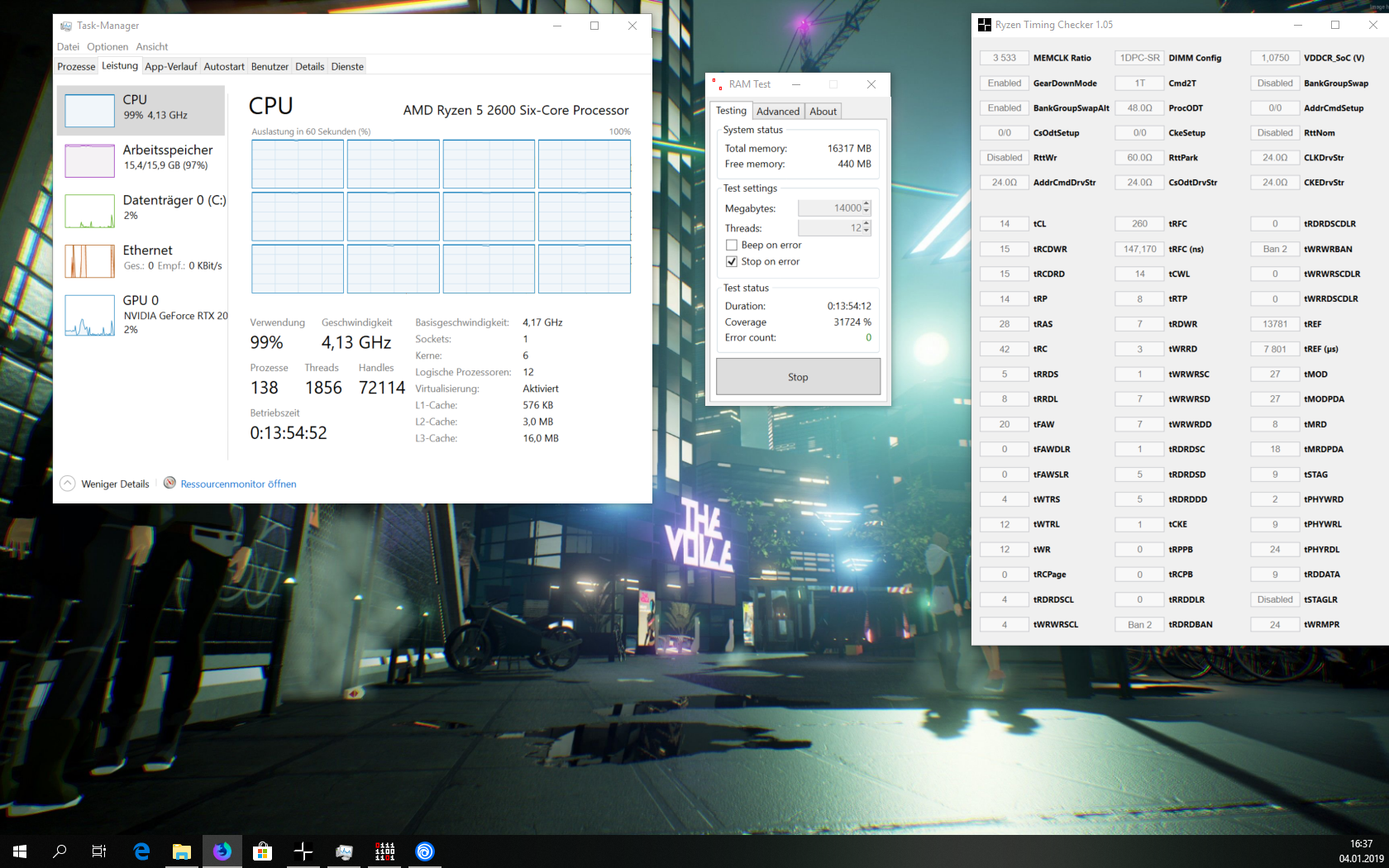Click the RttPark 60.0Ω value

click(1139, 158)
